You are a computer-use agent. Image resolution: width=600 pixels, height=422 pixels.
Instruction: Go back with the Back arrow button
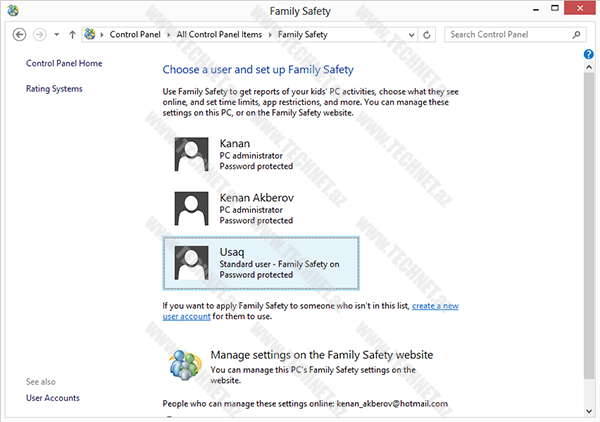(19, 34)
